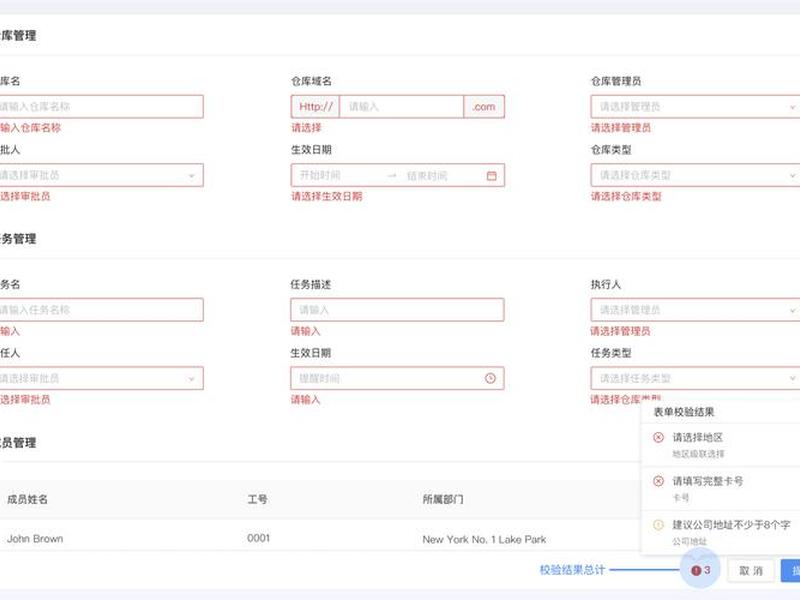Click the 请选择地区 validation result entry

point(720,445)
